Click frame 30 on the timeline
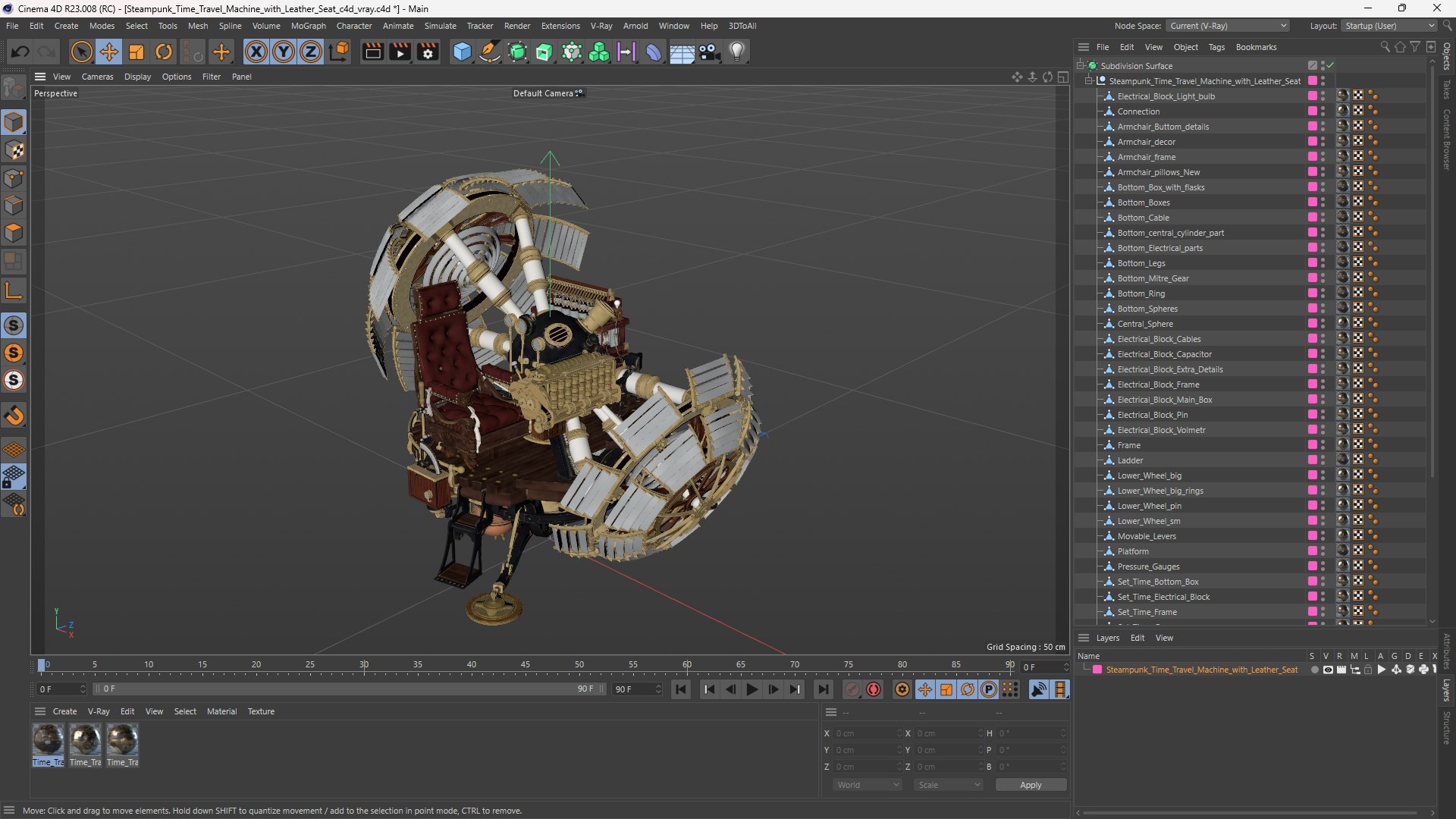This screenshot has width=1456, height=819. pyautogui.click(x=364, y=665)
